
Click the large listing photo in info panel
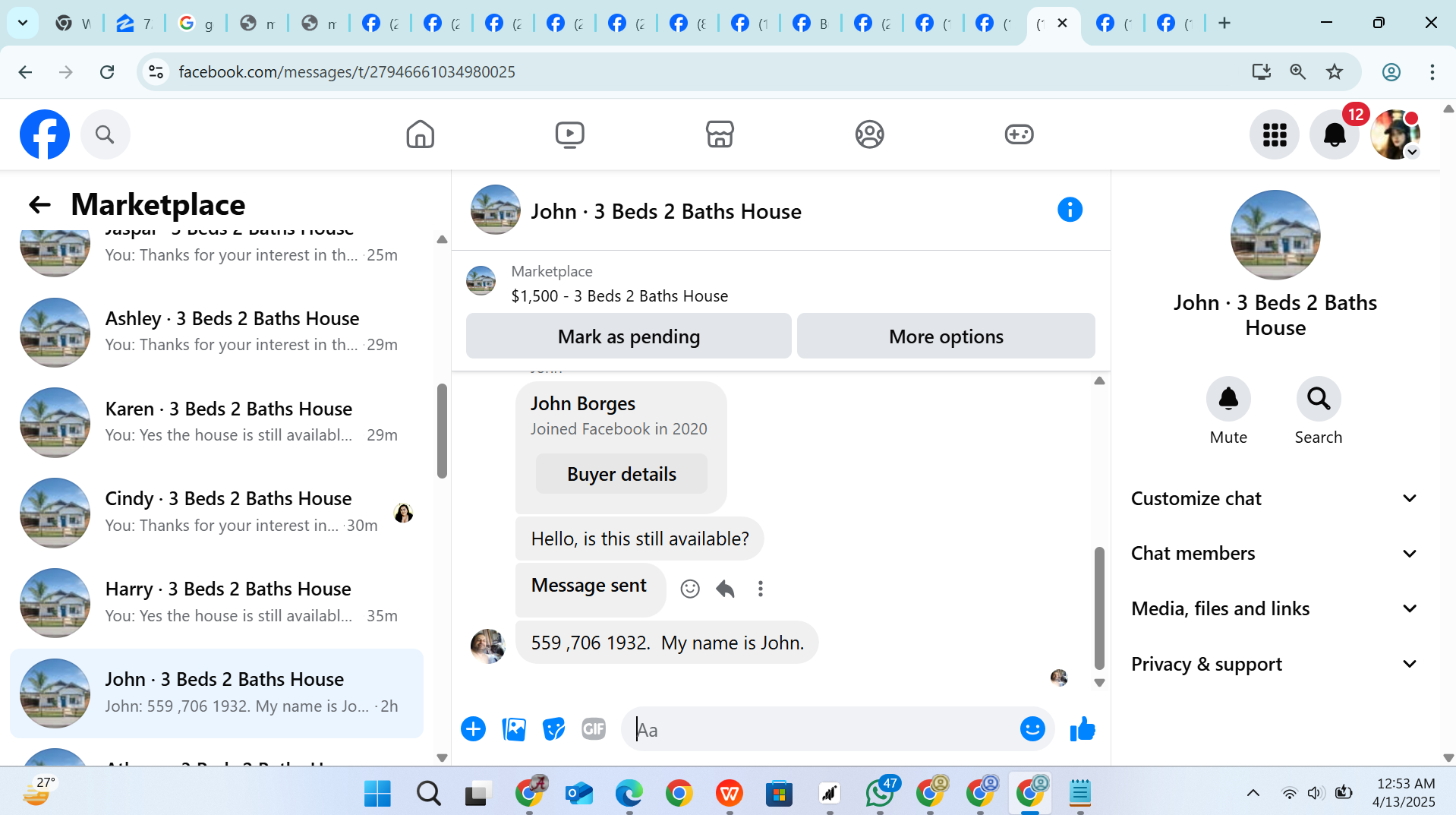pos(1275,235)
